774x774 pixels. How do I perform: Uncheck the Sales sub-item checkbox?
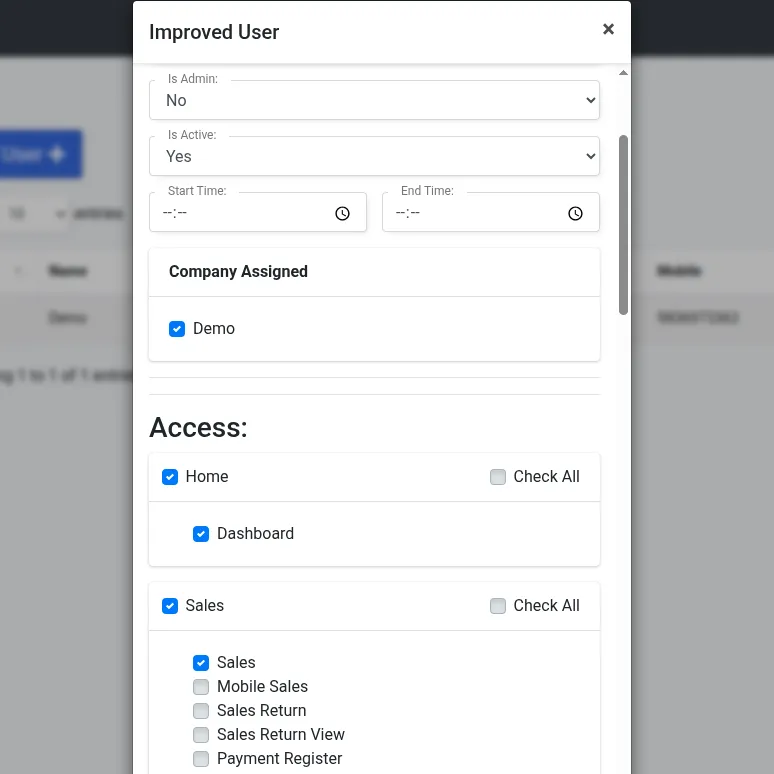pyautogui.click(x=201, y=662)
